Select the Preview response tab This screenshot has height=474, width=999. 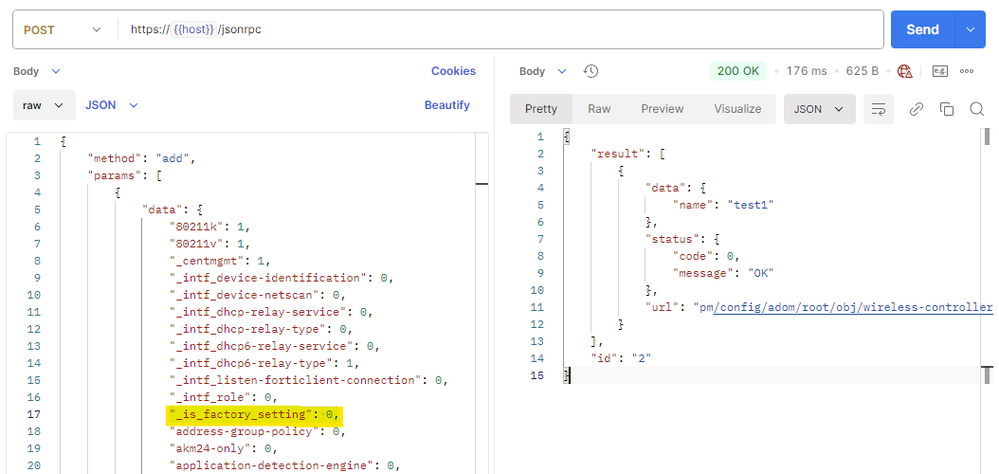click(x=662, y=109)
